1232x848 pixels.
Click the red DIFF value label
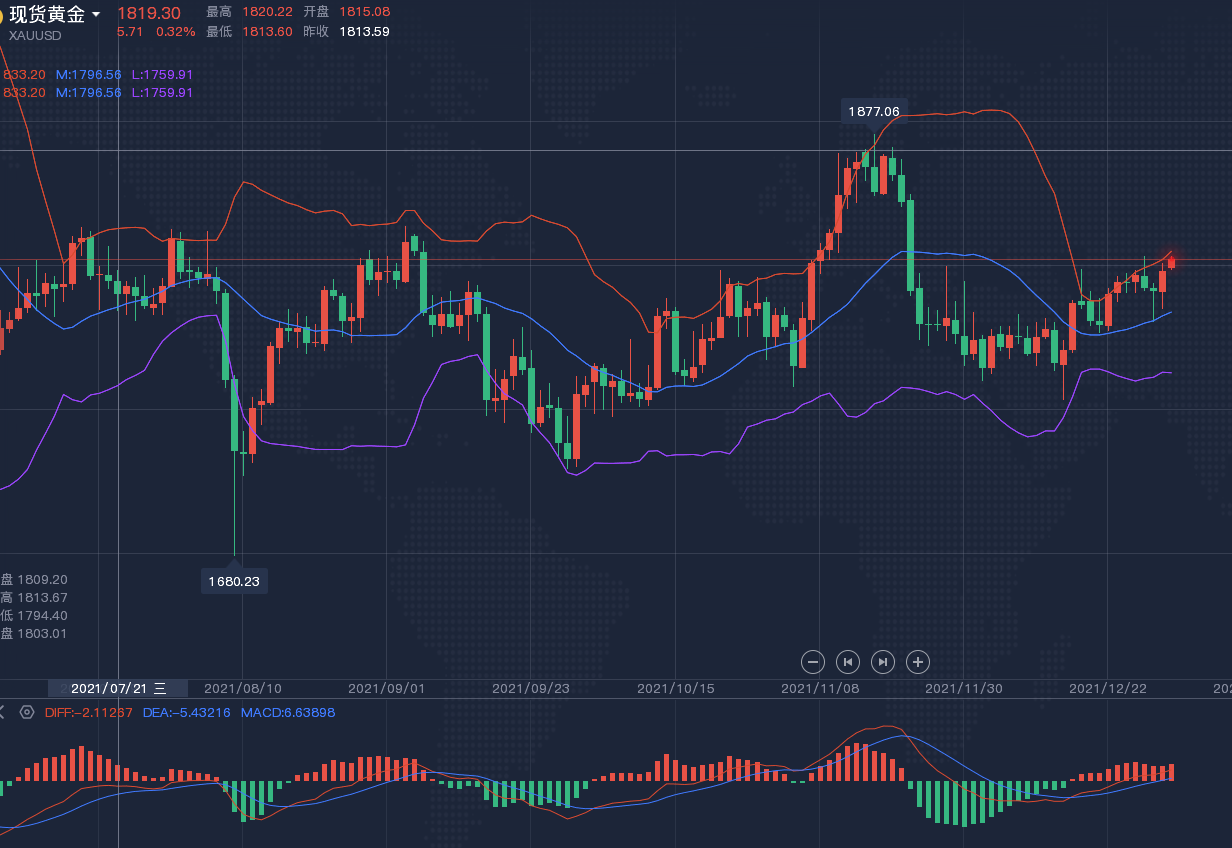point(89,712)
